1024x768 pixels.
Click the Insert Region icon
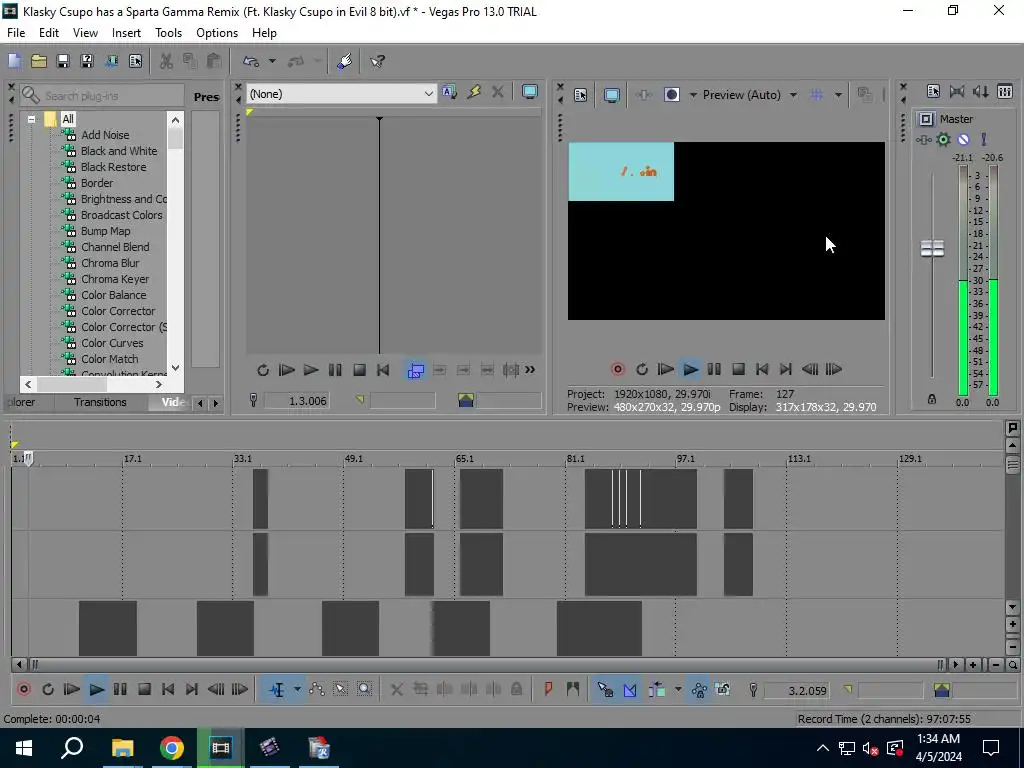point(573,689)
